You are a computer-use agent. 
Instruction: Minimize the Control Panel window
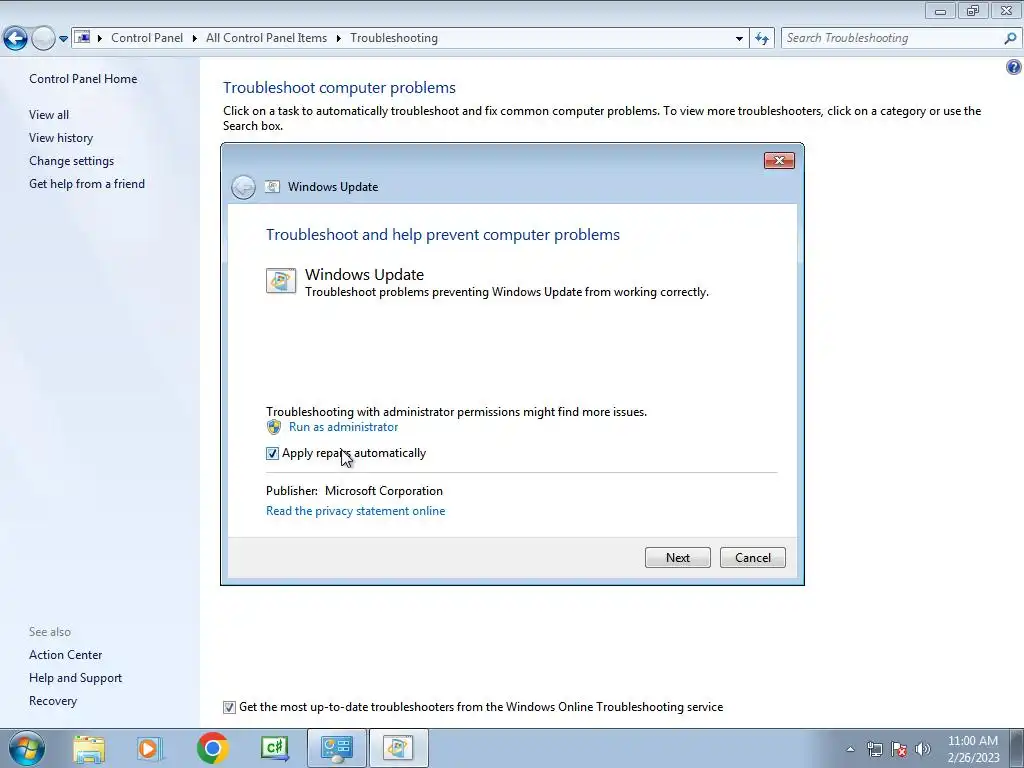pos(940,10)
